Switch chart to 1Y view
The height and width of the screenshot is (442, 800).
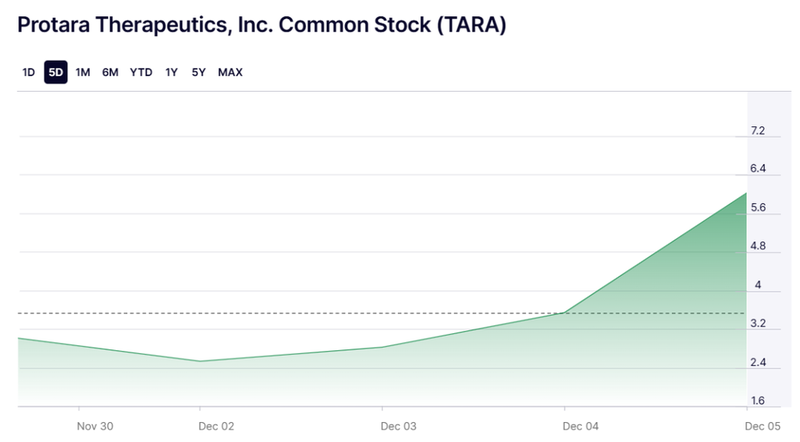(172, 72)
